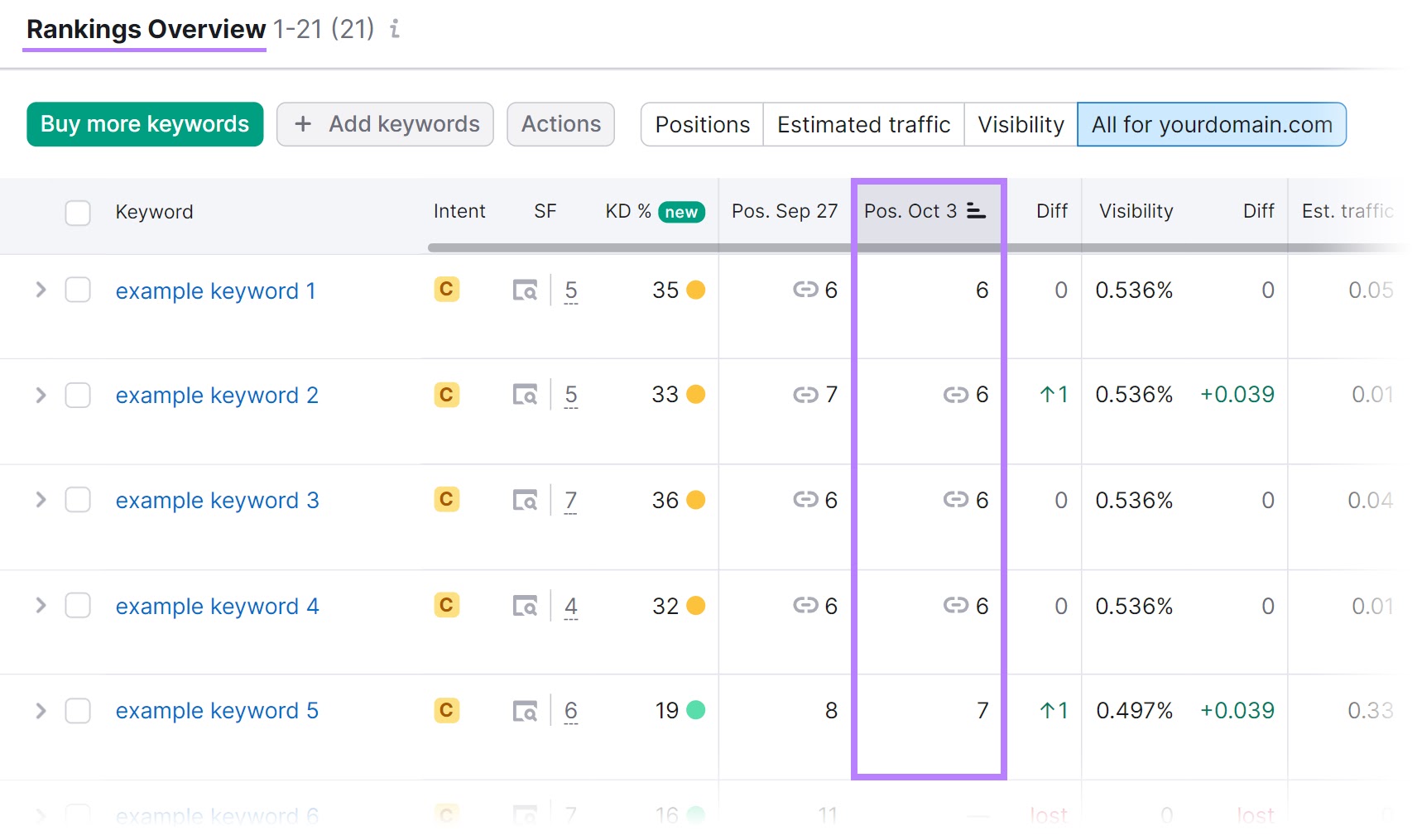
Task: Open the Actions dropdown
Action: tap(560, 124)
